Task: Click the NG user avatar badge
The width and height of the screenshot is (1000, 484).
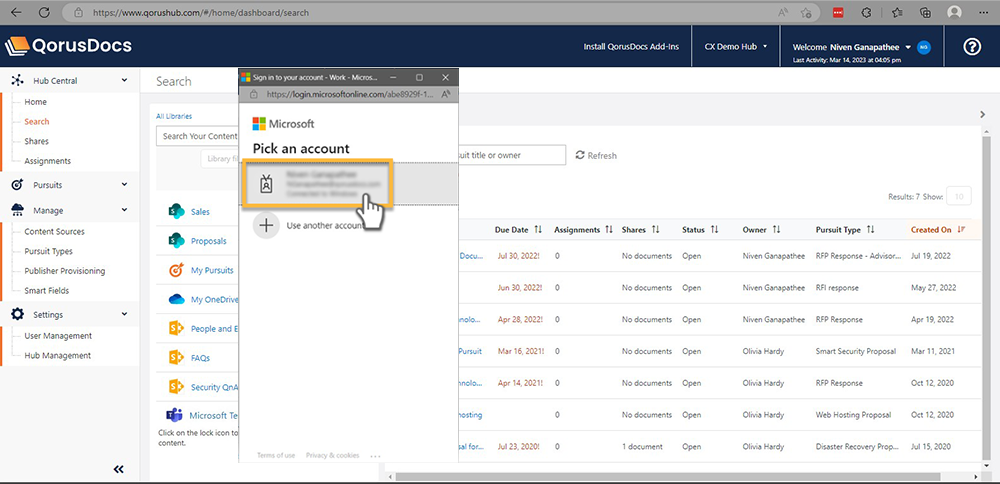Action: point(923,47)
